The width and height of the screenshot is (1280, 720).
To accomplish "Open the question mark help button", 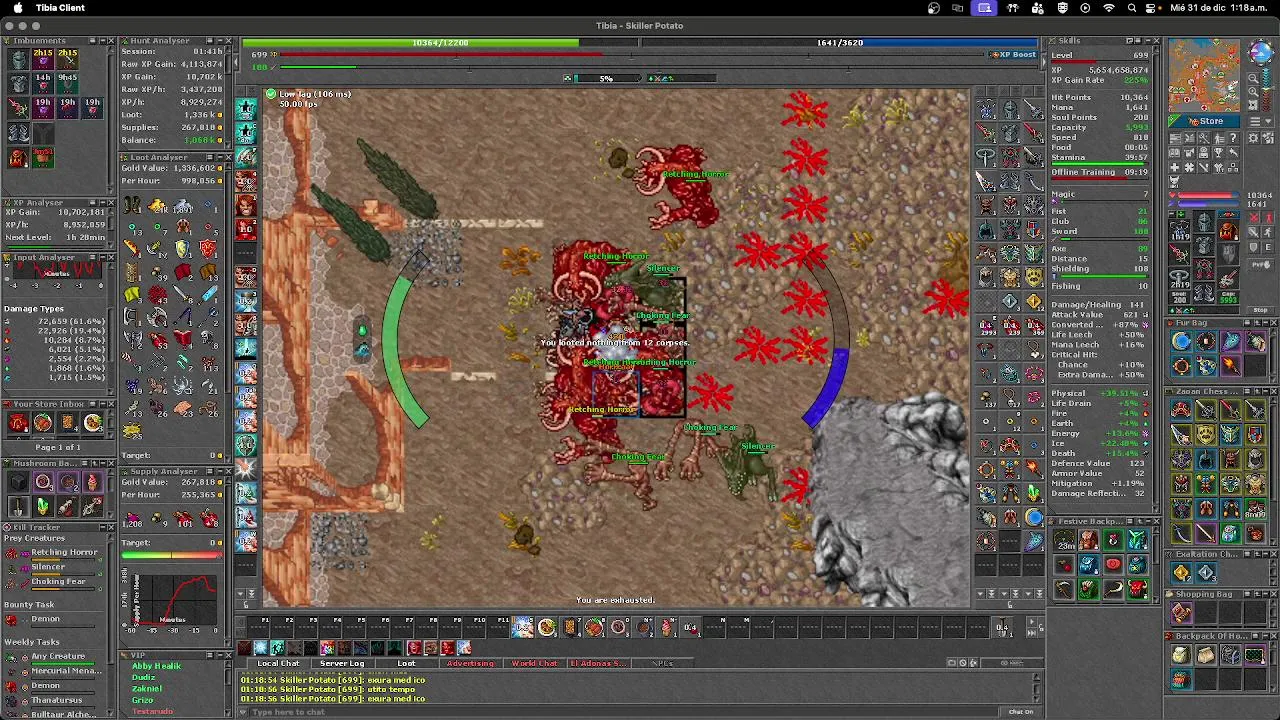I will click(x=1233, y=138).
